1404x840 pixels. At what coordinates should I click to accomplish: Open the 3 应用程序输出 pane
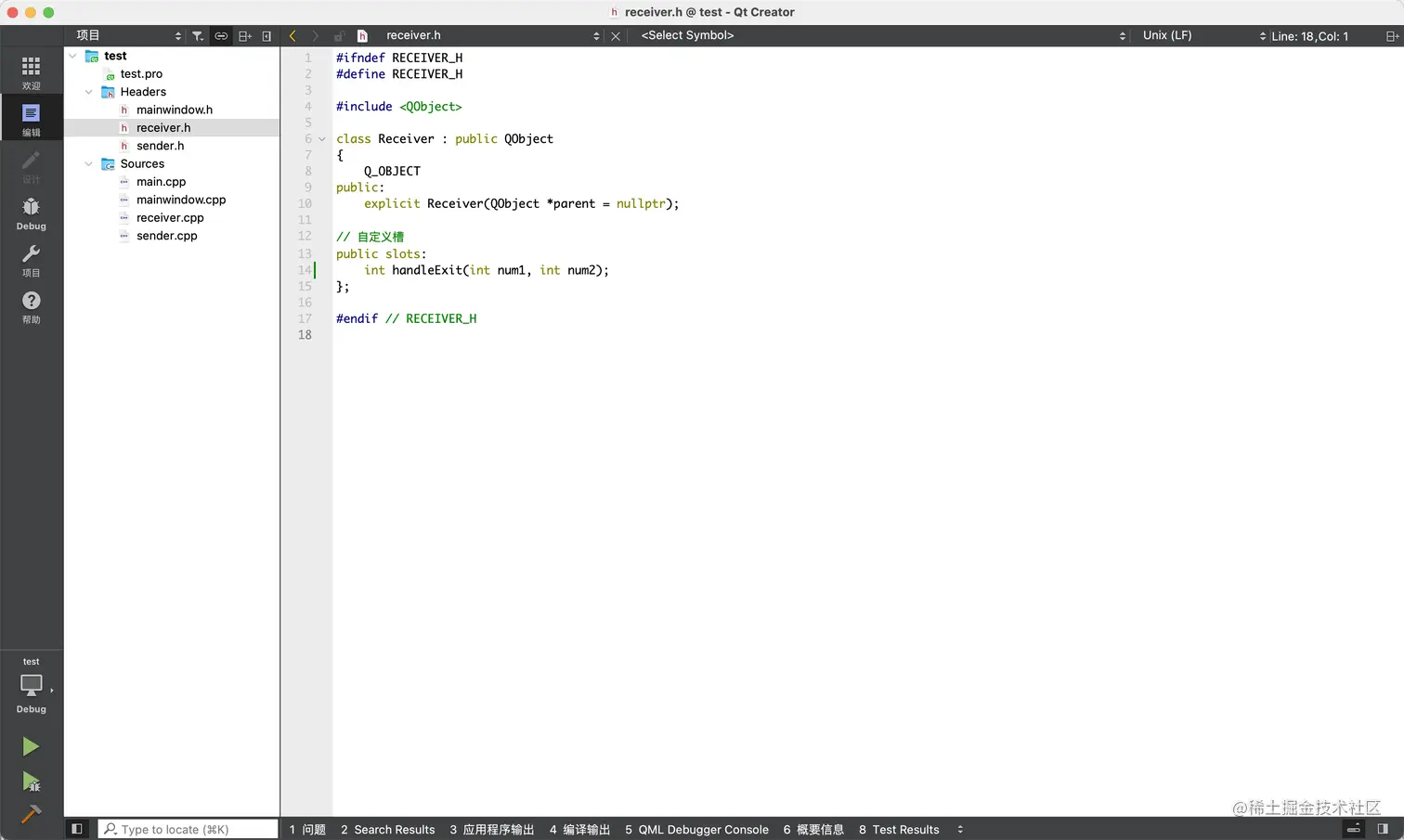point(492,829)
